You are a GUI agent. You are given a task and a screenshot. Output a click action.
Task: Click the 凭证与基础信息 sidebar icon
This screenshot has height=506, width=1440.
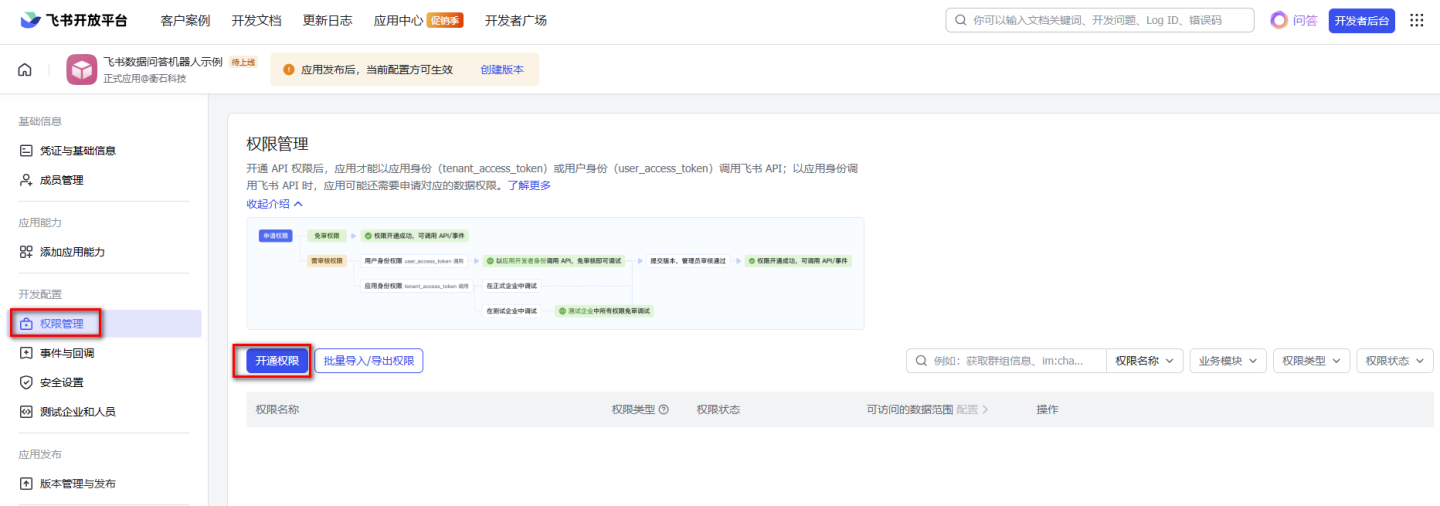click(x=26, y=151)
